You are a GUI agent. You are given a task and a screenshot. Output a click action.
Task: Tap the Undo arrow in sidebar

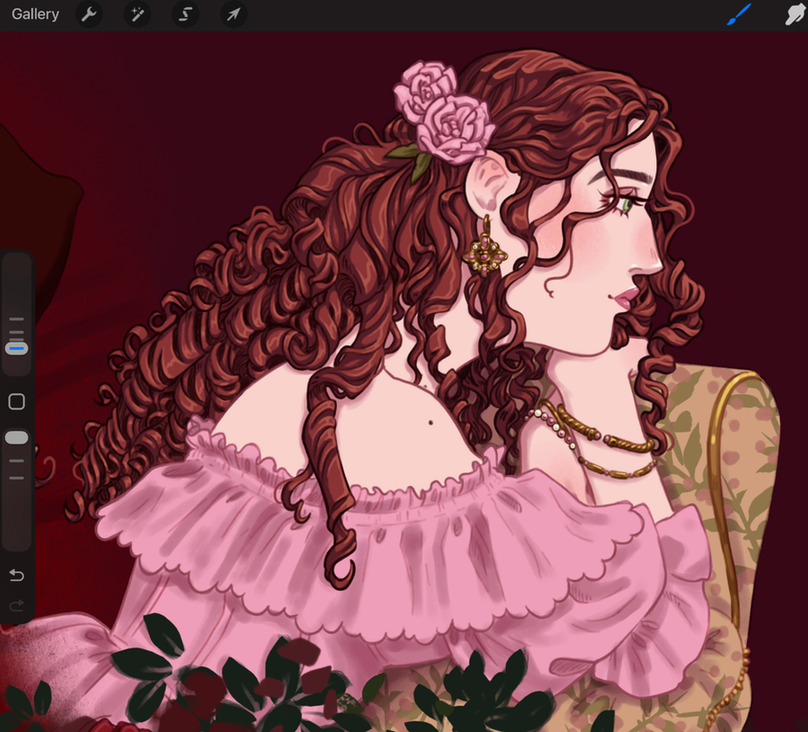pos(16,575)
